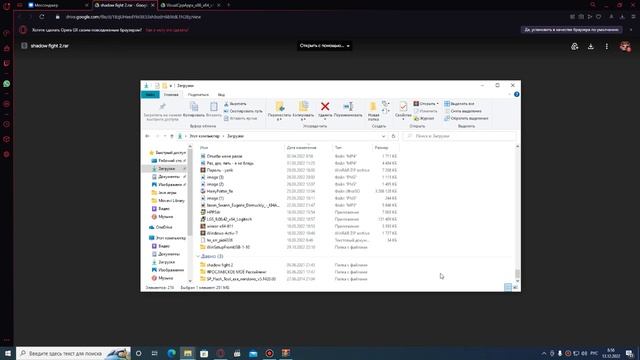
Task: Click the Copy icon in ribbon clipboard group
Action: pos(194,107)
